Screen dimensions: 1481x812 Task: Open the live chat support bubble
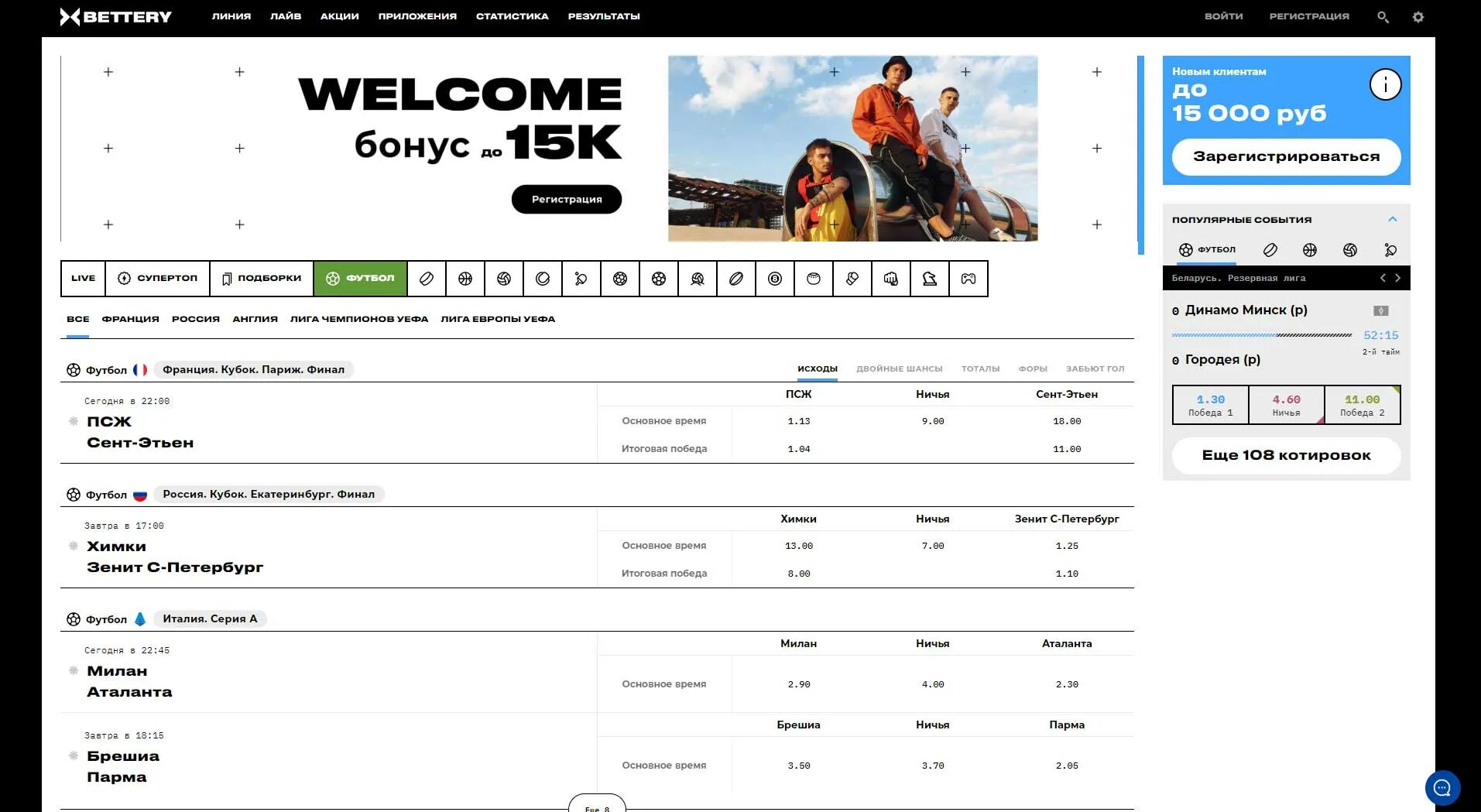[x=1442, y=788]
